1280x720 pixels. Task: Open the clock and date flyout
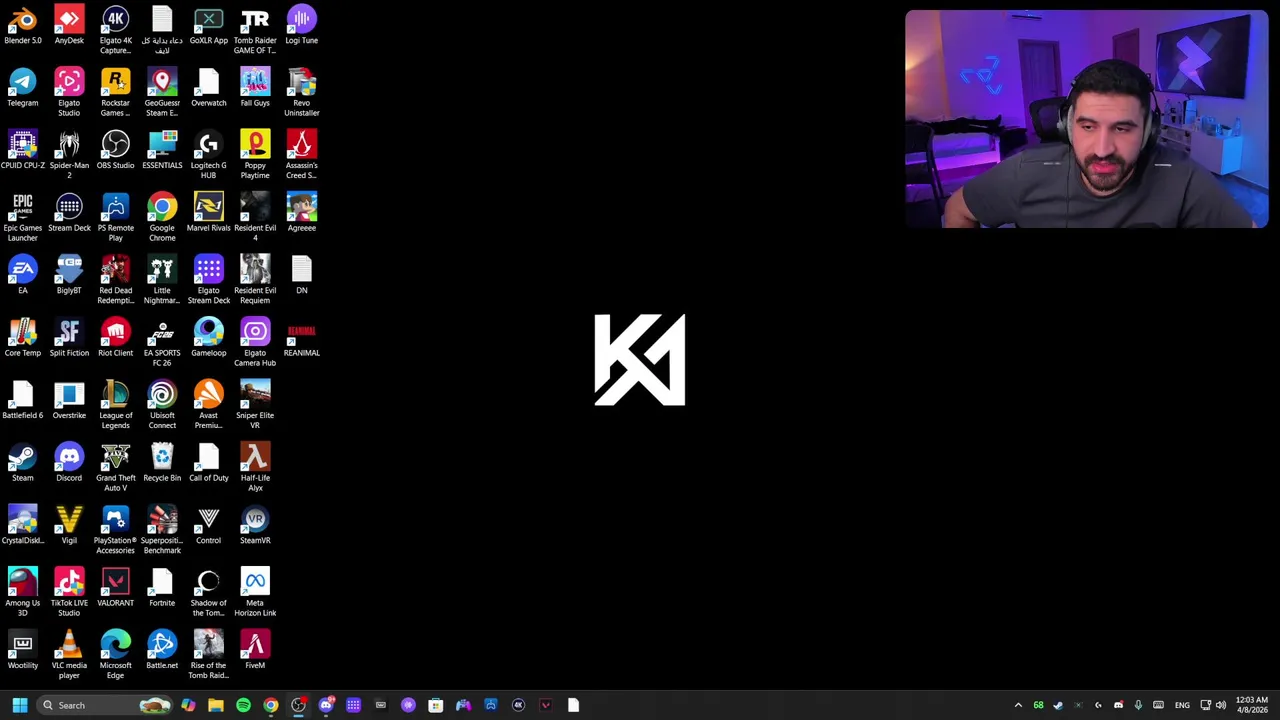pyautogui.click(x=1252, y=705)
